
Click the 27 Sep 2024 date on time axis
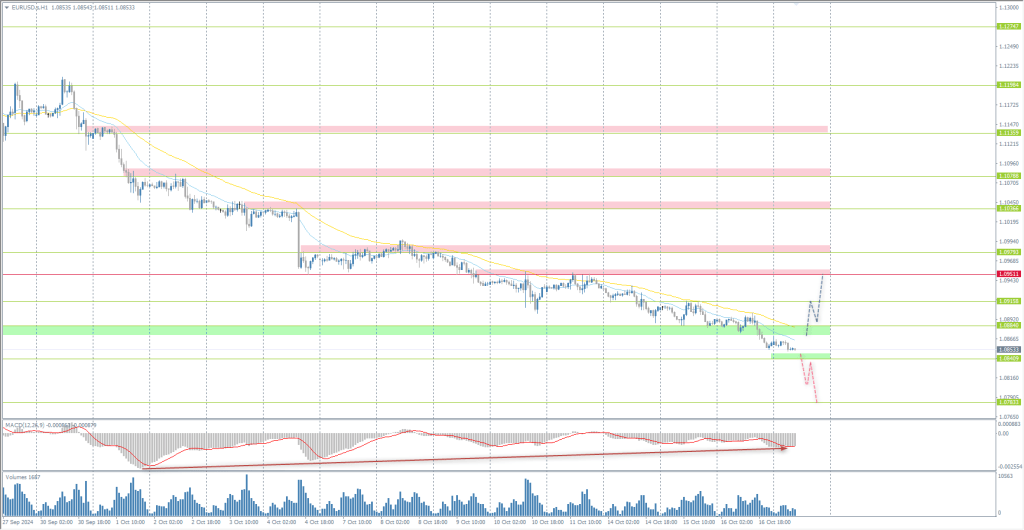(x=20, y=522)
